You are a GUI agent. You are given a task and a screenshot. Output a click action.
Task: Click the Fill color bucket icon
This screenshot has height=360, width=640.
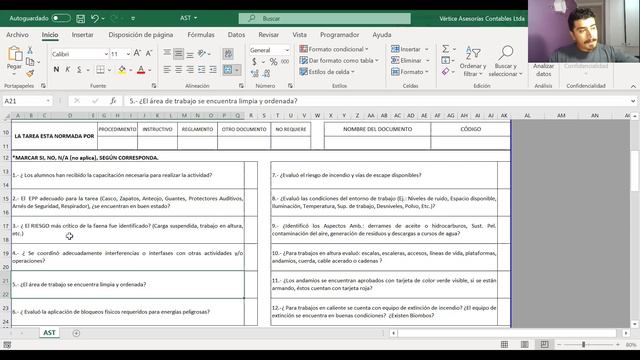pos(122,70)
